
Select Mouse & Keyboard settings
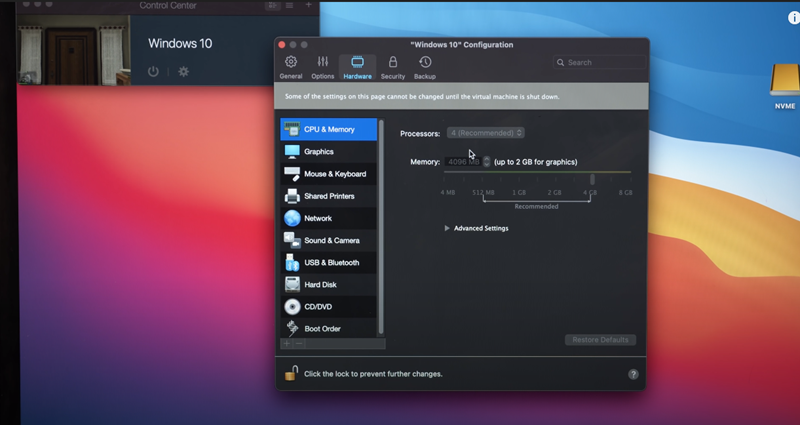point(329,173)
